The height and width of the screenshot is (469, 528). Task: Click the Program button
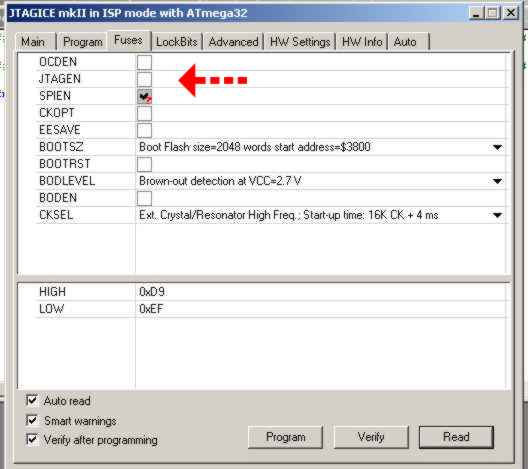click(x=286, y=437)
